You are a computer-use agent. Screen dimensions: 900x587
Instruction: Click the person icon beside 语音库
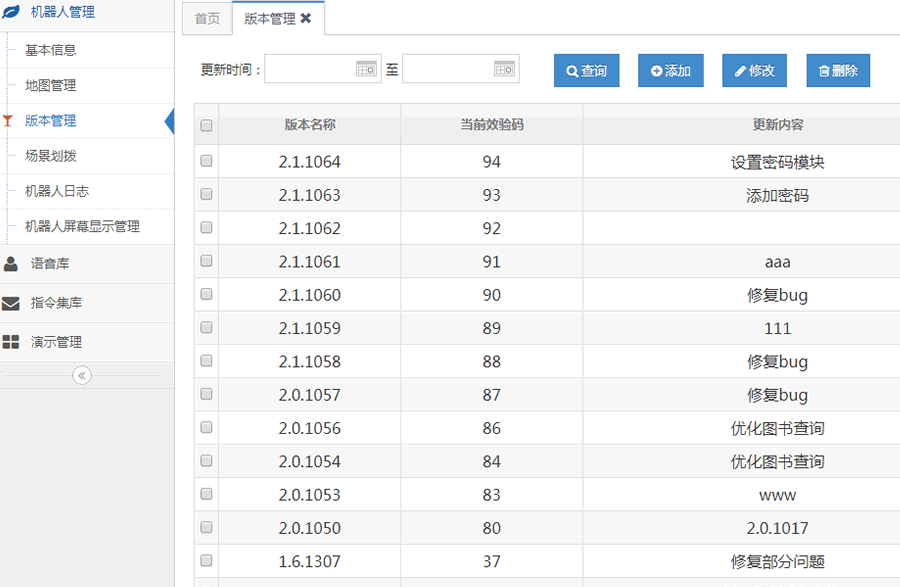11,264
